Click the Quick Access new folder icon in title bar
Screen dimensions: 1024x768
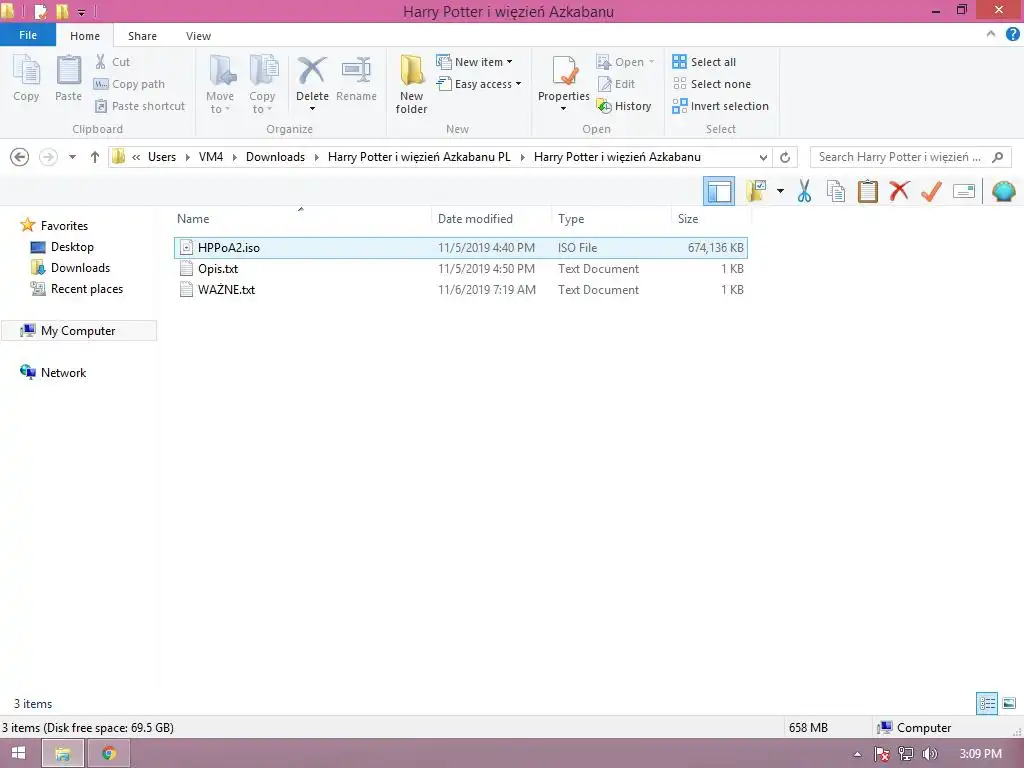pyautogui.click(x=63, y=12)
